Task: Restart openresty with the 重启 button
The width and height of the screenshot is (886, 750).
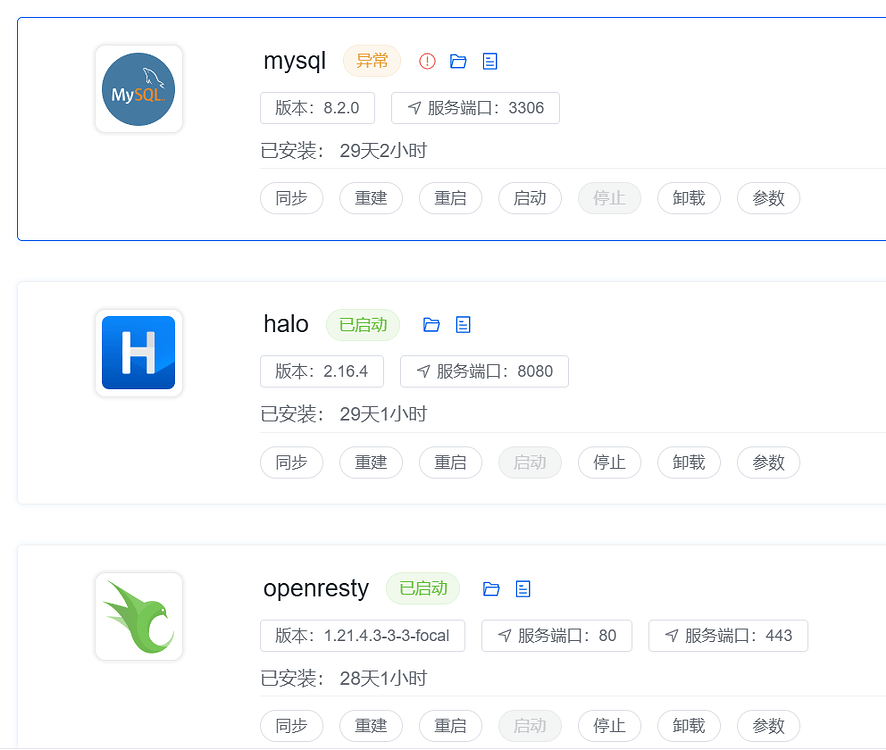Action: [x=450, y=726]
